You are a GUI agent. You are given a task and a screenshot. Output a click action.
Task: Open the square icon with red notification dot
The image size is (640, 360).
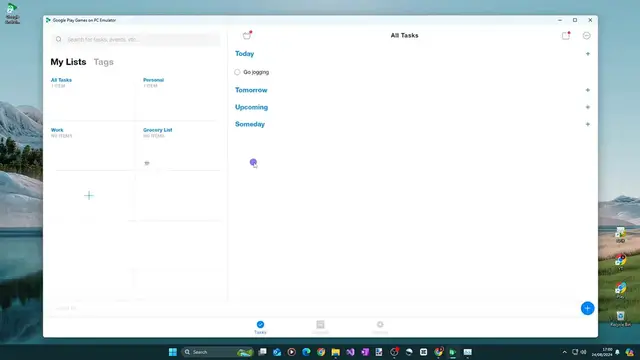[x=566, y=36]
